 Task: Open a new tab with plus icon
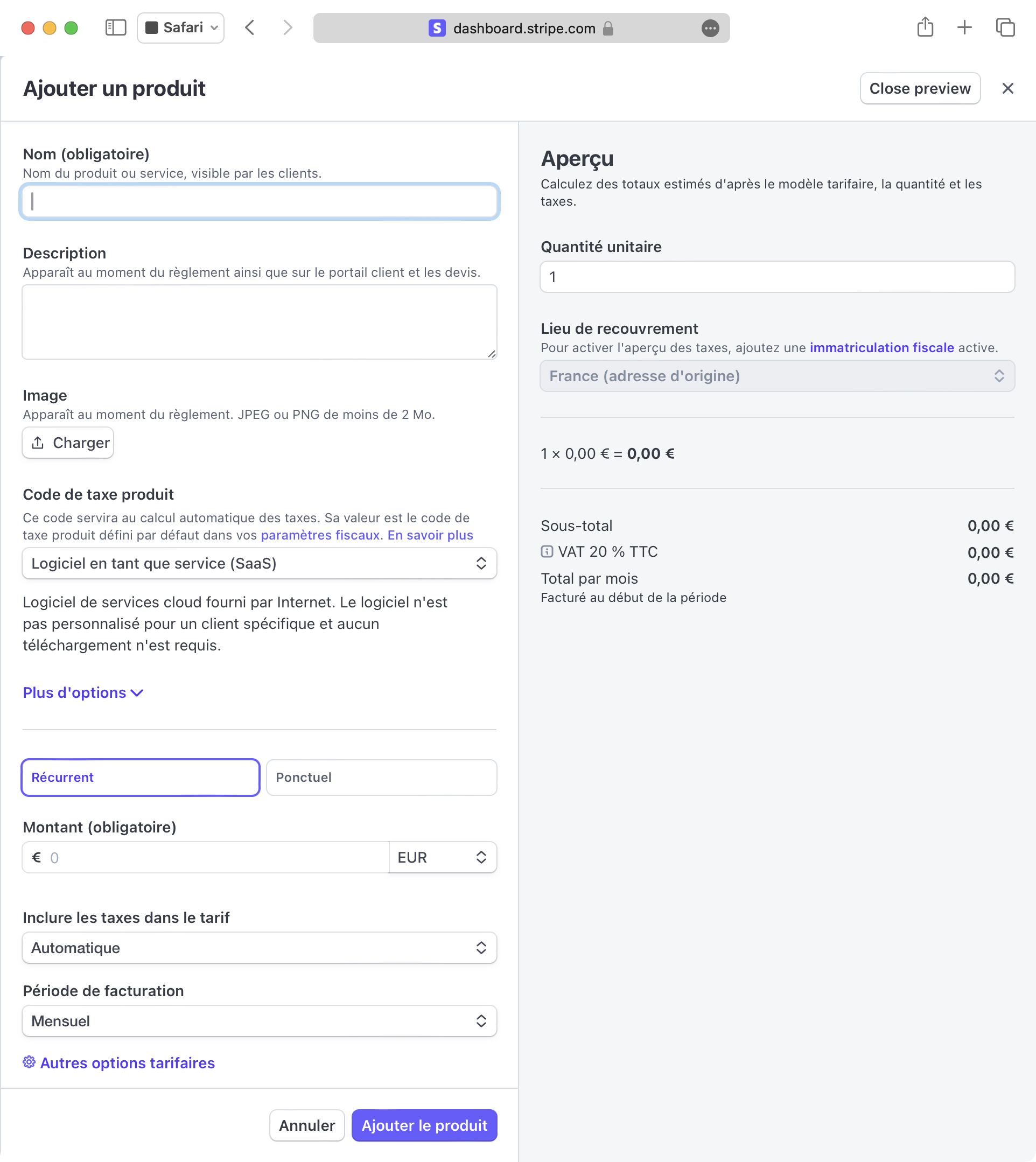[964, 27]
